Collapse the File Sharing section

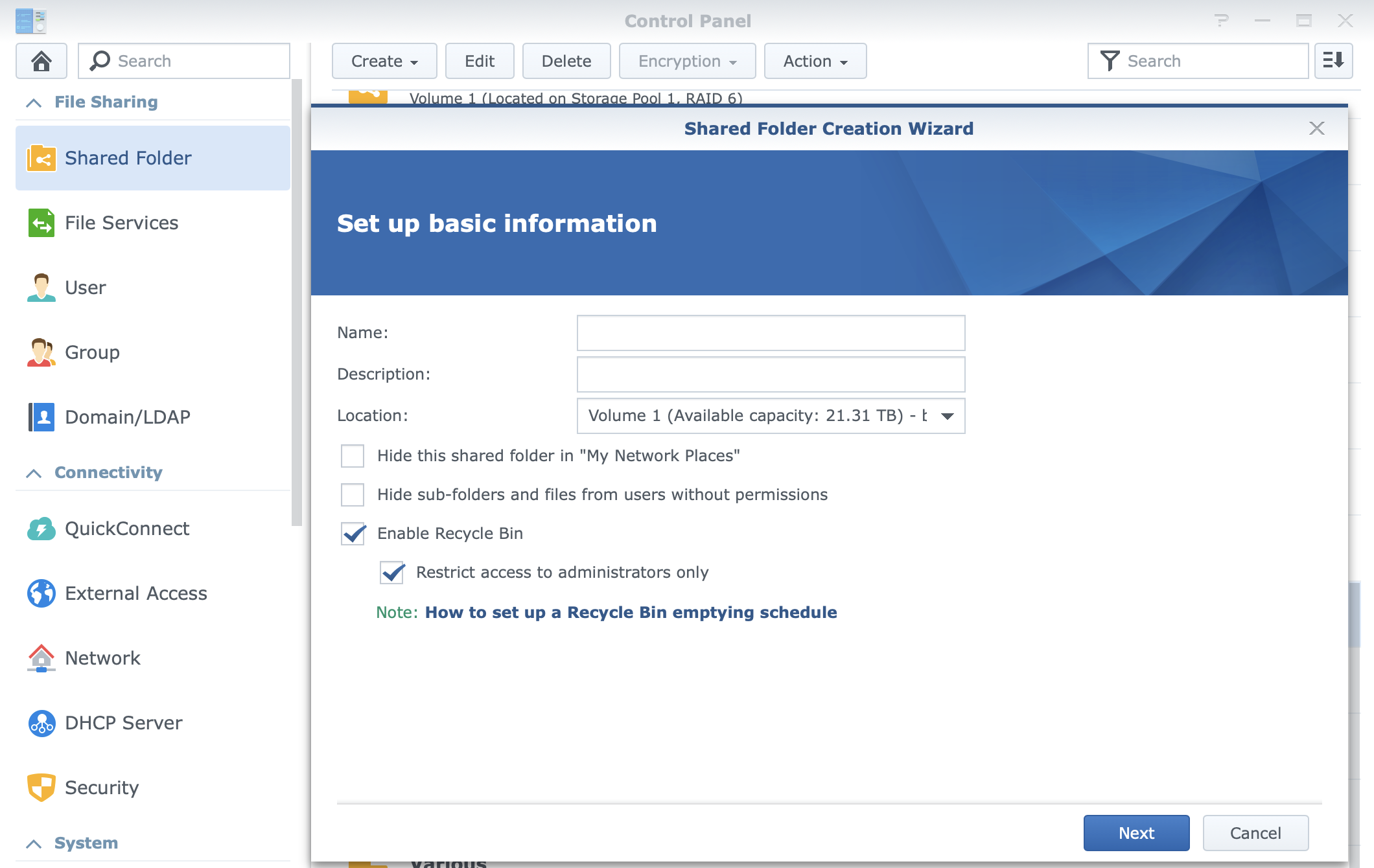34,102
